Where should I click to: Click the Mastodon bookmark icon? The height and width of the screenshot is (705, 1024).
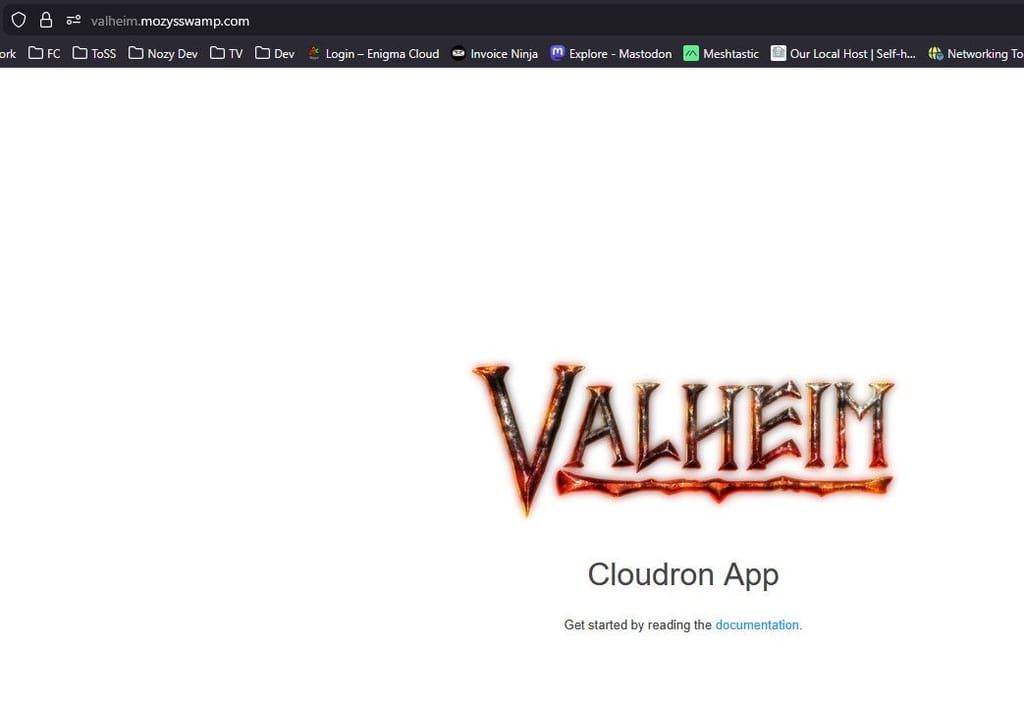558,54
